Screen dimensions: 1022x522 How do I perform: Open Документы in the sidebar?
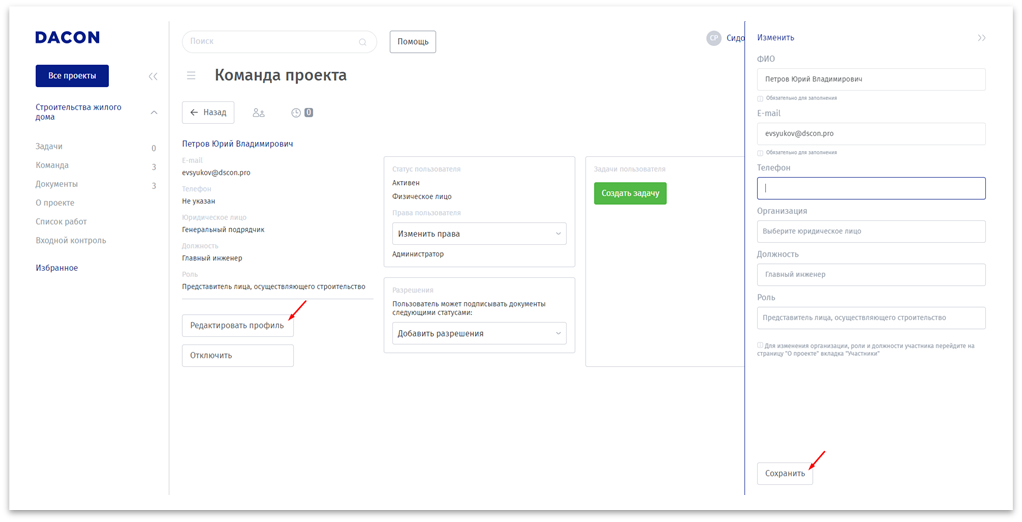56,185
